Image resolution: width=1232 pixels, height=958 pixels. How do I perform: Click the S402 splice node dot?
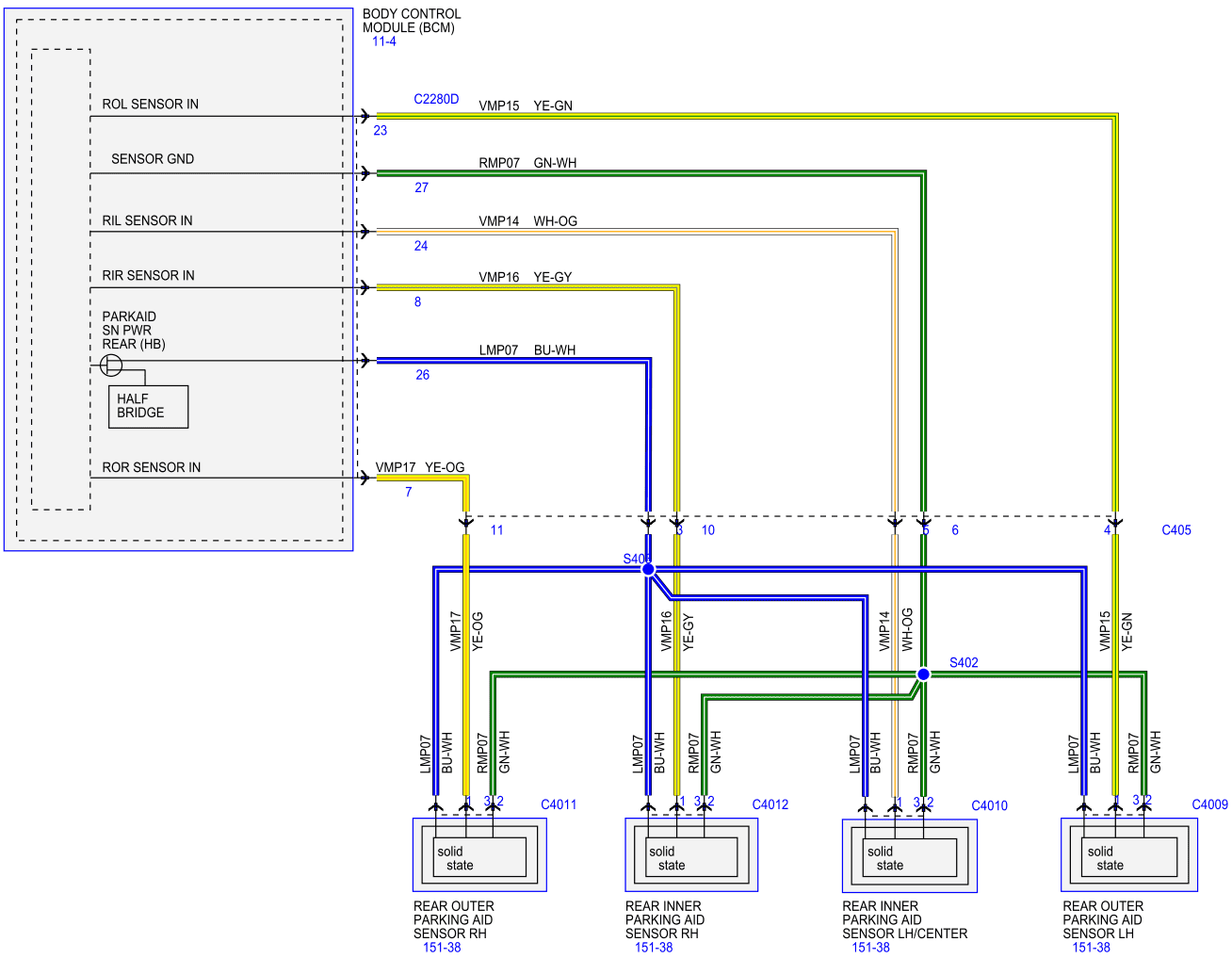coord(923,674)
